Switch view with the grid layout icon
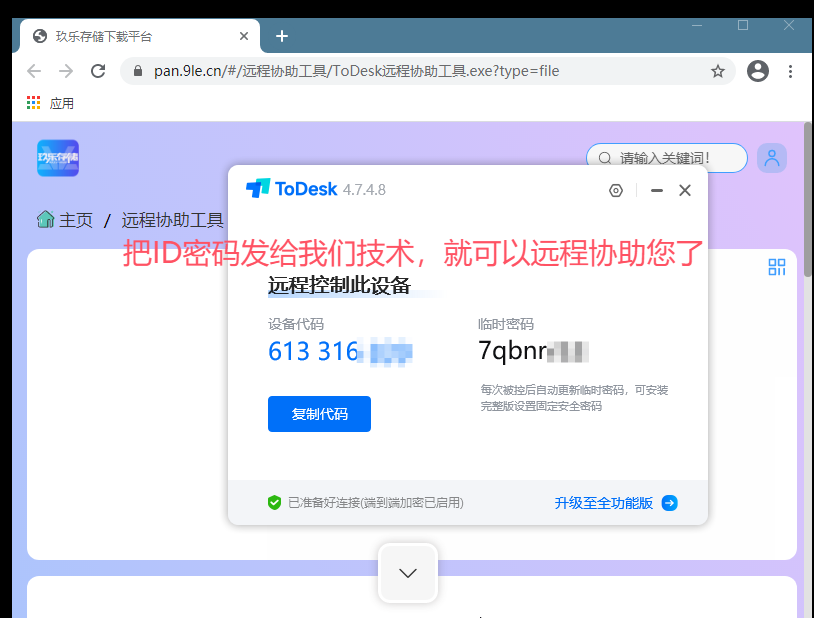 tap(777, 267)
